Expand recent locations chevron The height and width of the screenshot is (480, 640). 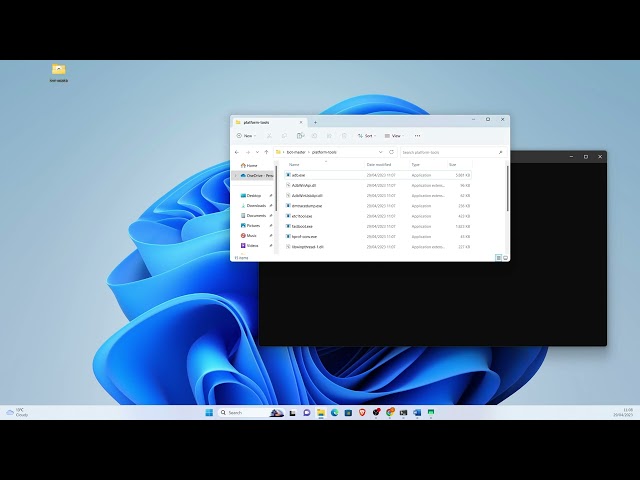(257, 152)
